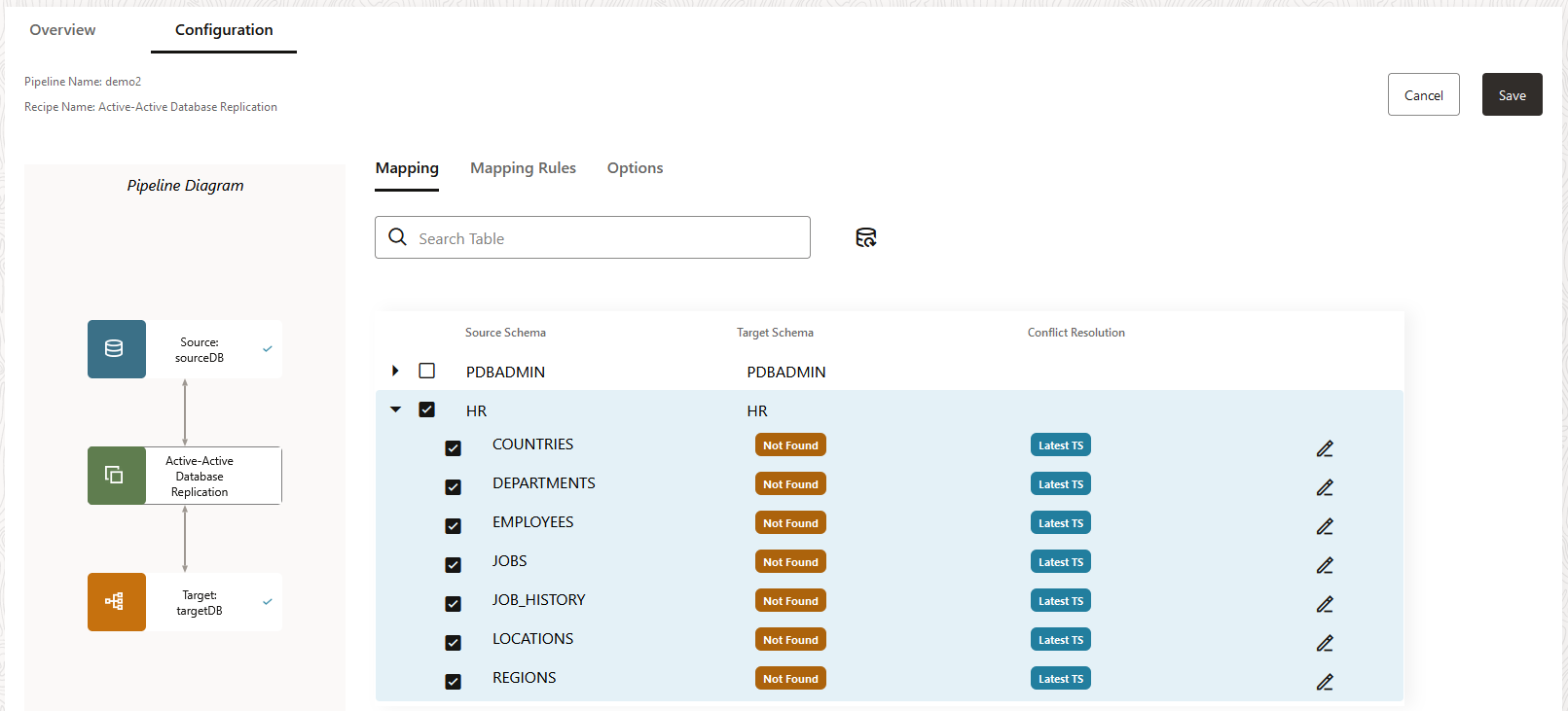Click Latest TS badge for JOBS
1568x711 pixels.
(x=1061, y=561)
